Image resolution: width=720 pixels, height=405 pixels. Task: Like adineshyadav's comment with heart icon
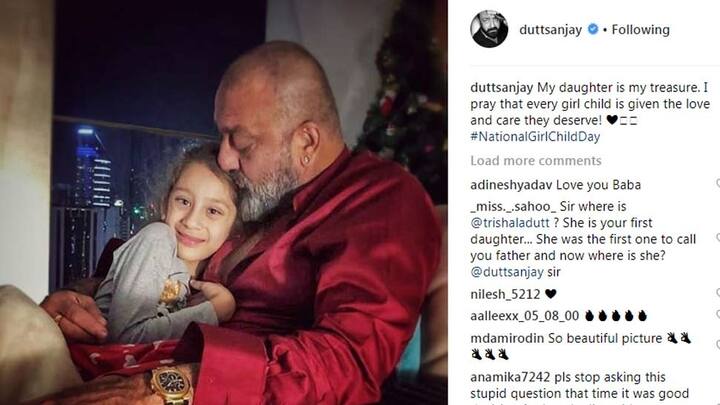pos(718,183)
